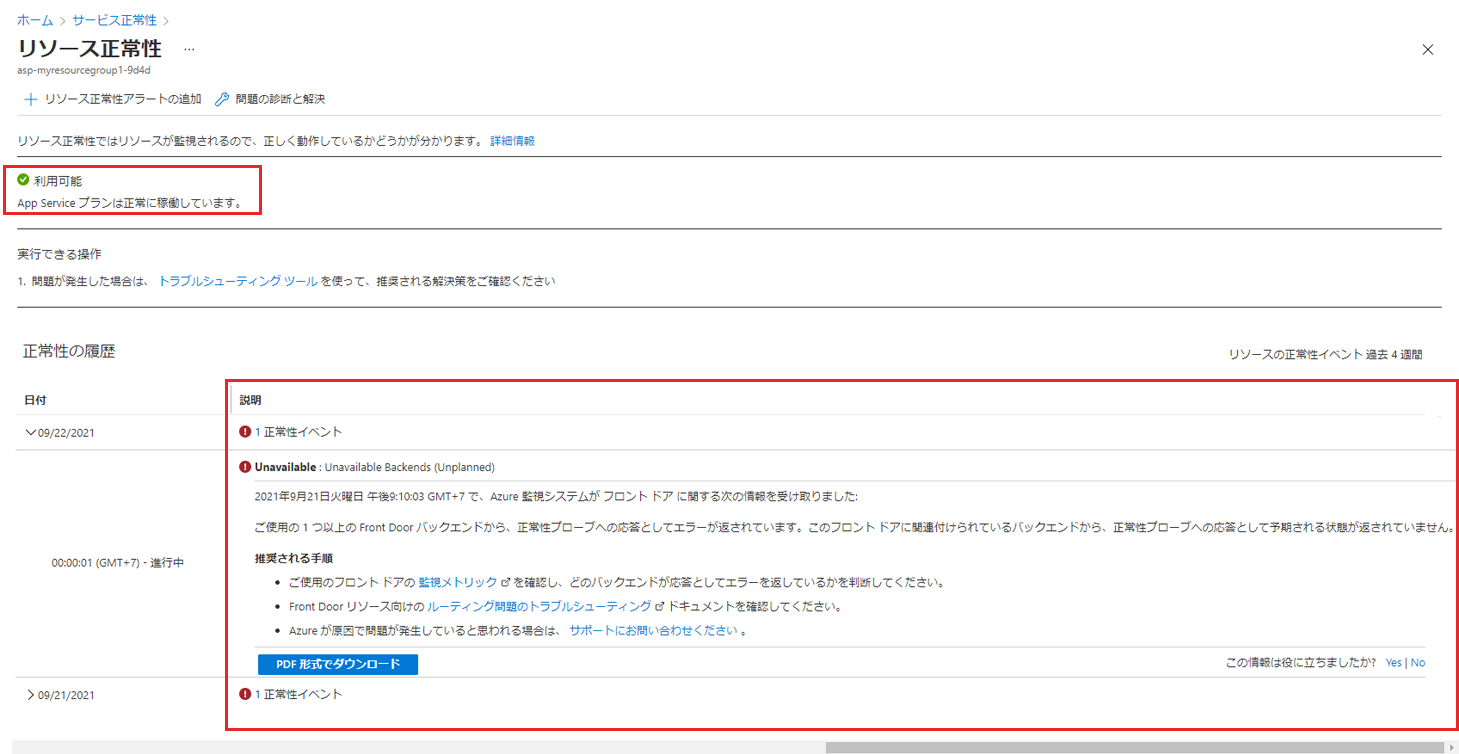This screenshot has width=1459, height=754.
Task: Go to ホーム breadcrumb
Action: (35, 20)
